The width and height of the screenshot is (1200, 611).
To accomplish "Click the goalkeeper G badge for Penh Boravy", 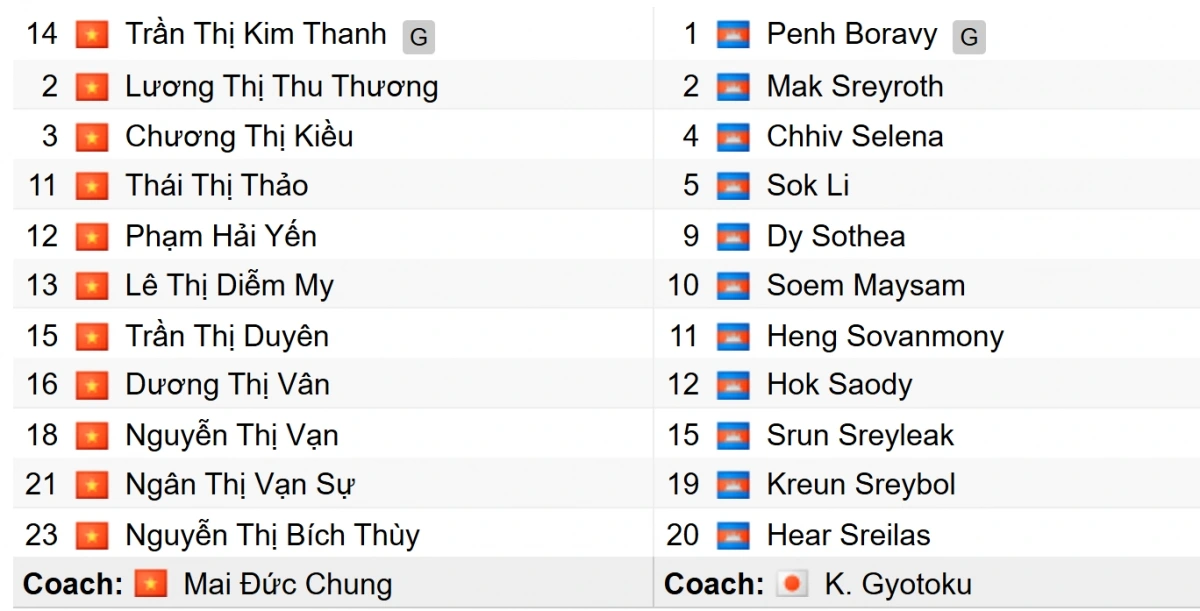I will pos(968,38).
